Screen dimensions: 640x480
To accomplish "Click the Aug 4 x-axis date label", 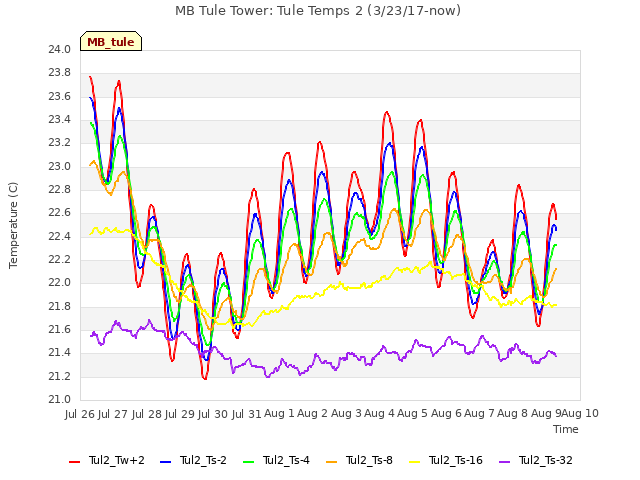I will tap(379, 414).
